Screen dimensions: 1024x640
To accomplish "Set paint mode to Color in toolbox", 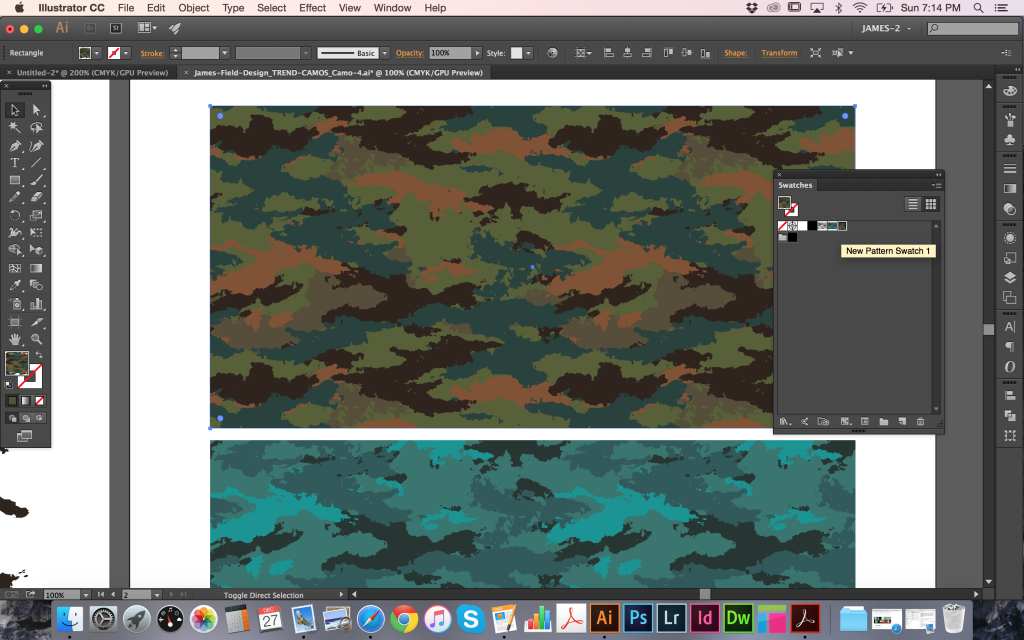I will pos(12,401).
